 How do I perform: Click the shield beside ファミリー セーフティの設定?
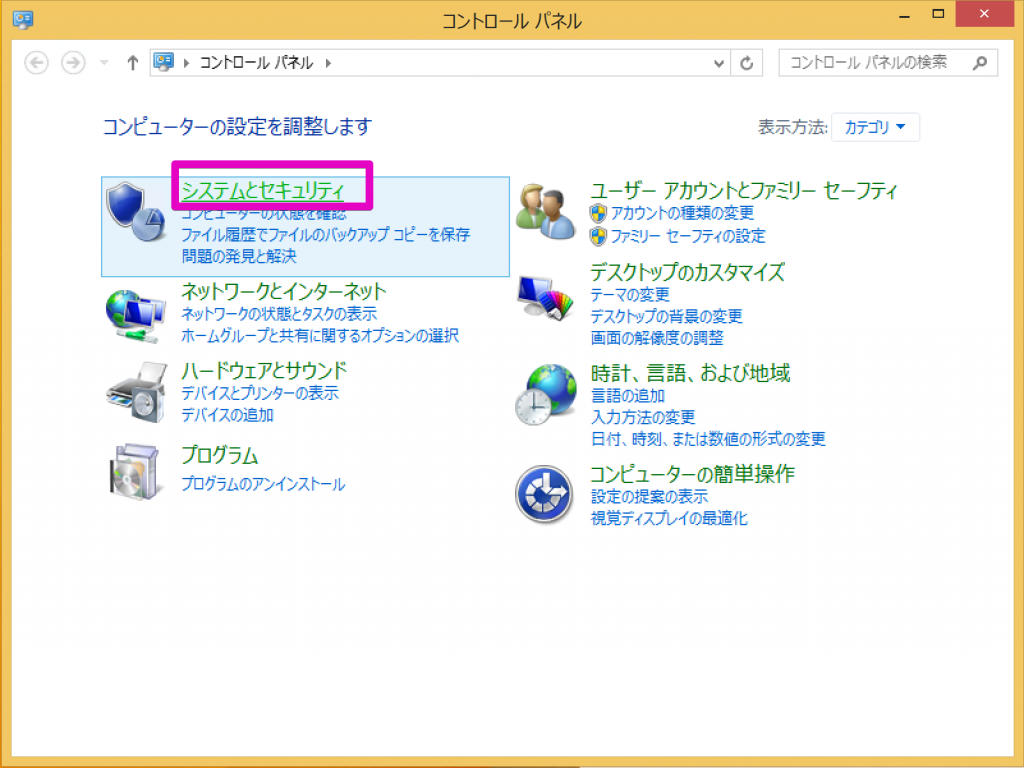point(598,236)
